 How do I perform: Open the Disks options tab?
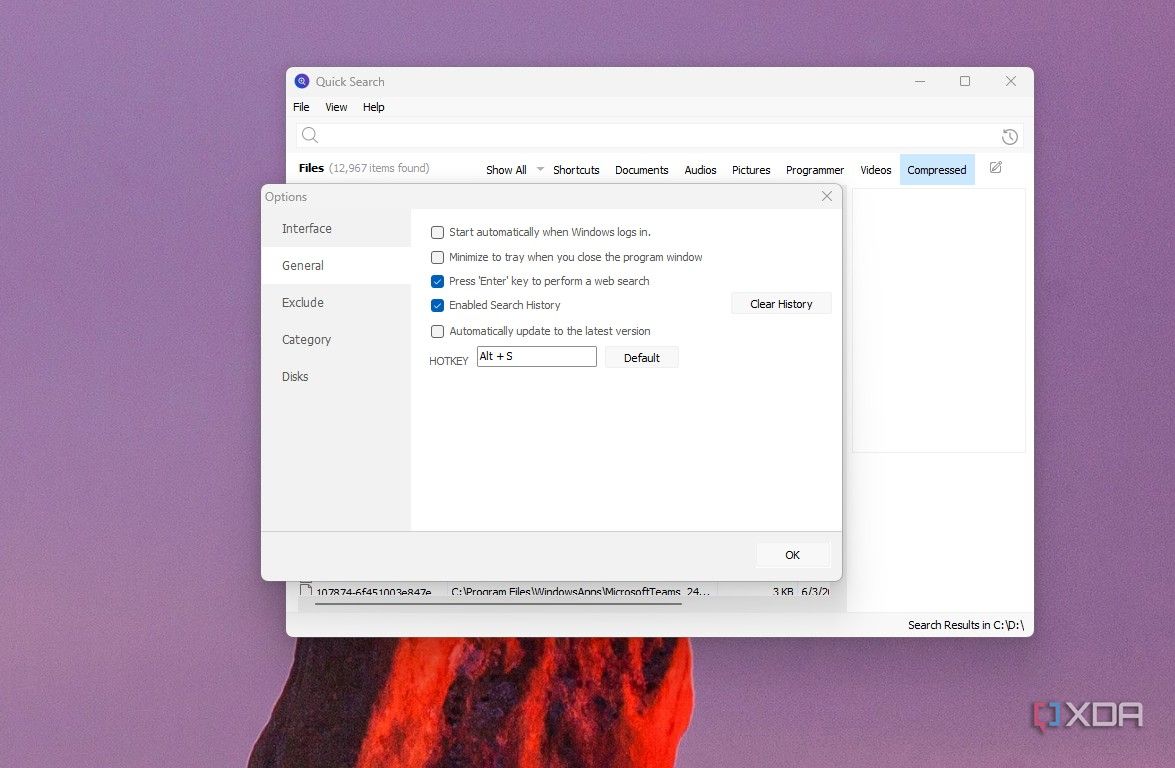(x=336, y=376)
